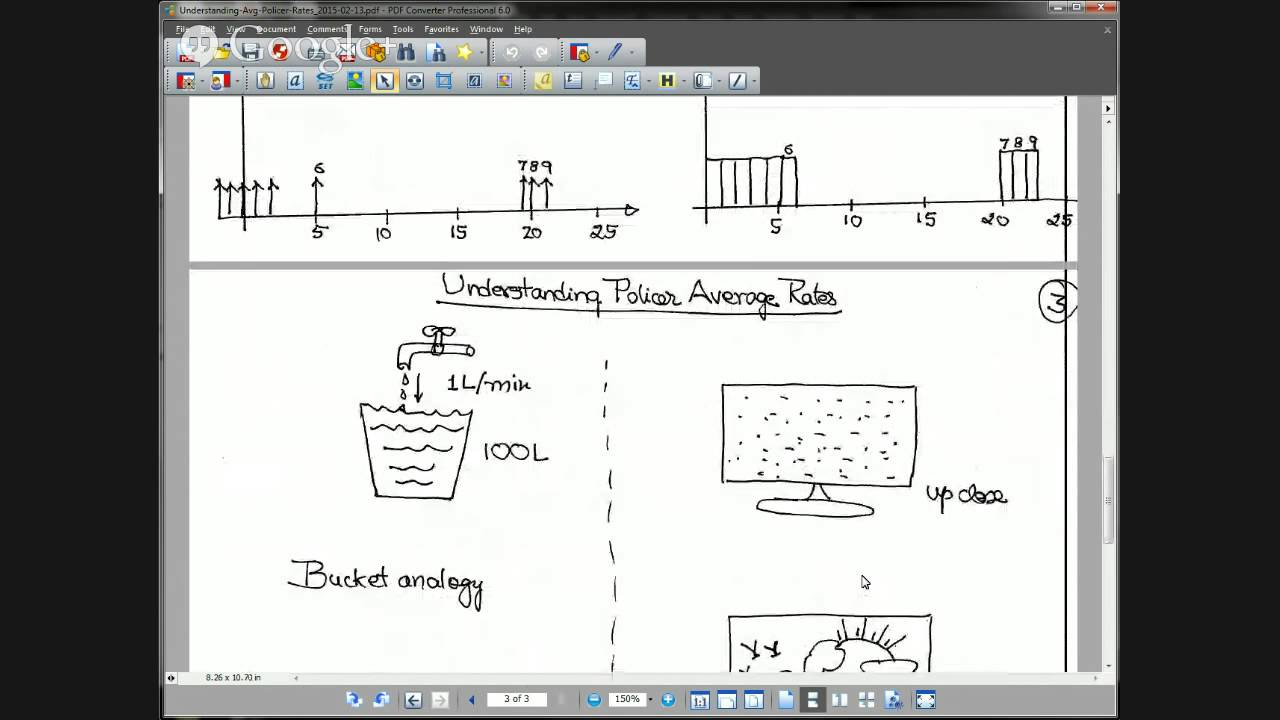Zoom in with the plus button
This screenshot has width=1280, height=720.
pyautogui.click(x=668, y=700)
